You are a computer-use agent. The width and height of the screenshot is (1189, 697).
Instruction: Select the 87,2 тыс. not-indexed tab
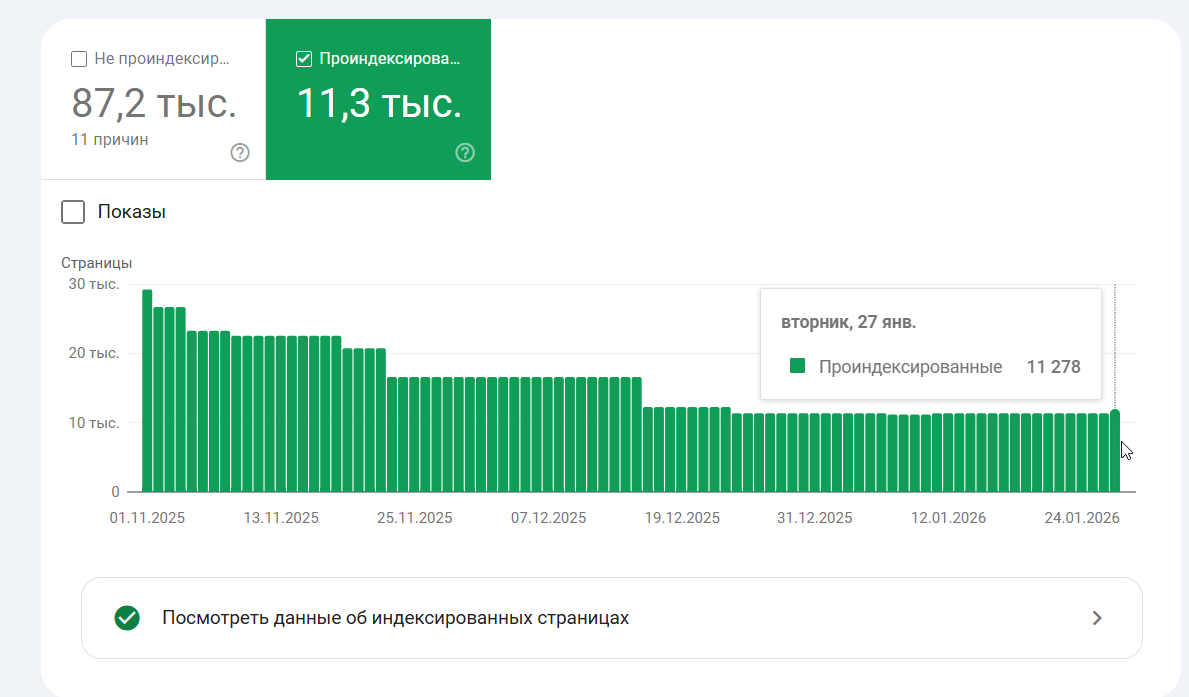(153, 99)
